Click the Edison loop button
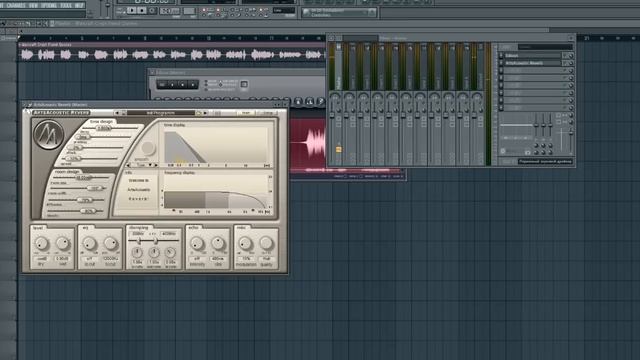 click(x=162, y=84)
